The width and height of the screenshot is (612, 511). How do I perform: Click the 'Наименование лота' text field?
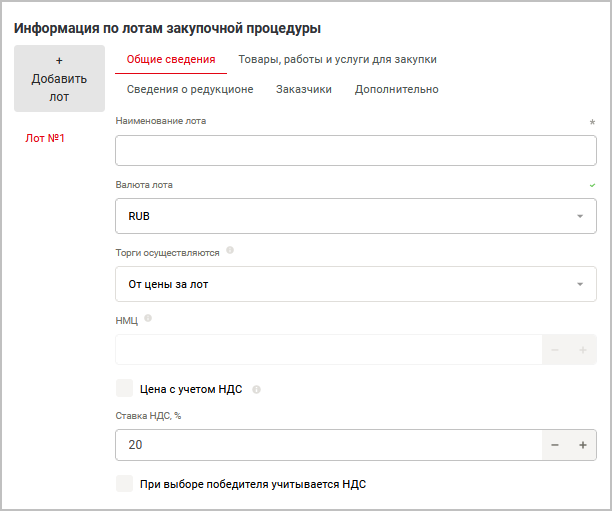pos(356,150)
